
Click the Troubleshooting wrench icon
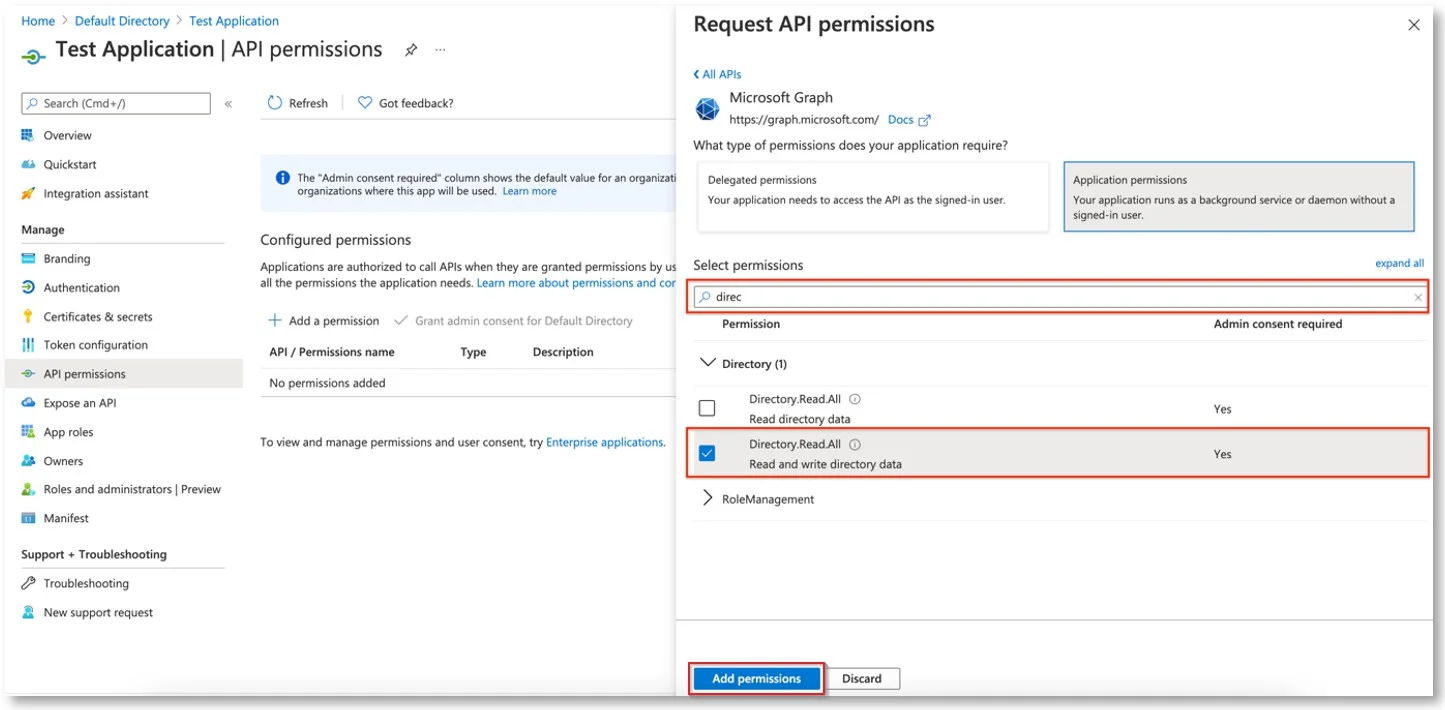(28, 583)
